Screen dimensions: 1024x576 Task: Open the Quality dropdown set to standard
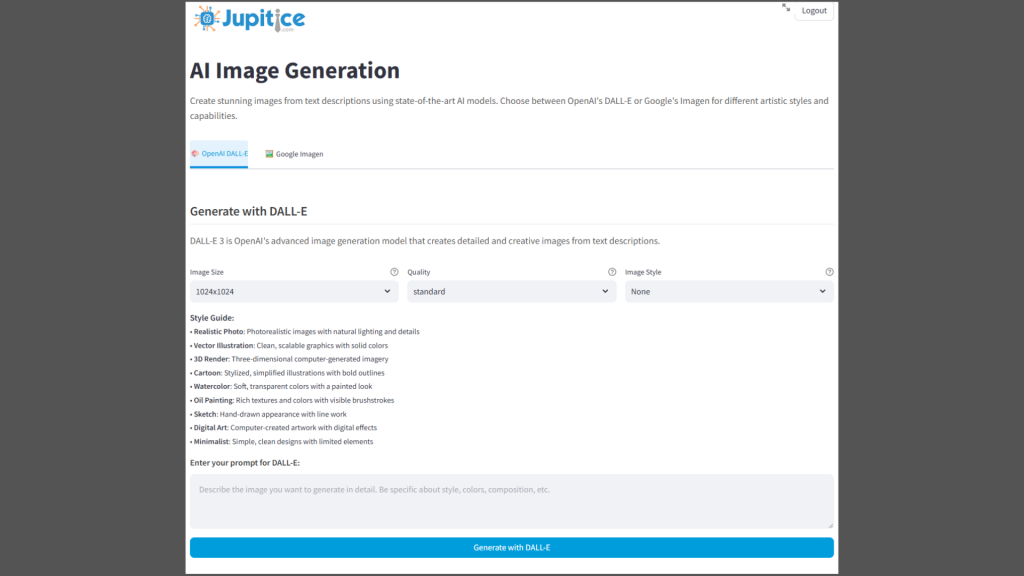pos(511,291)
